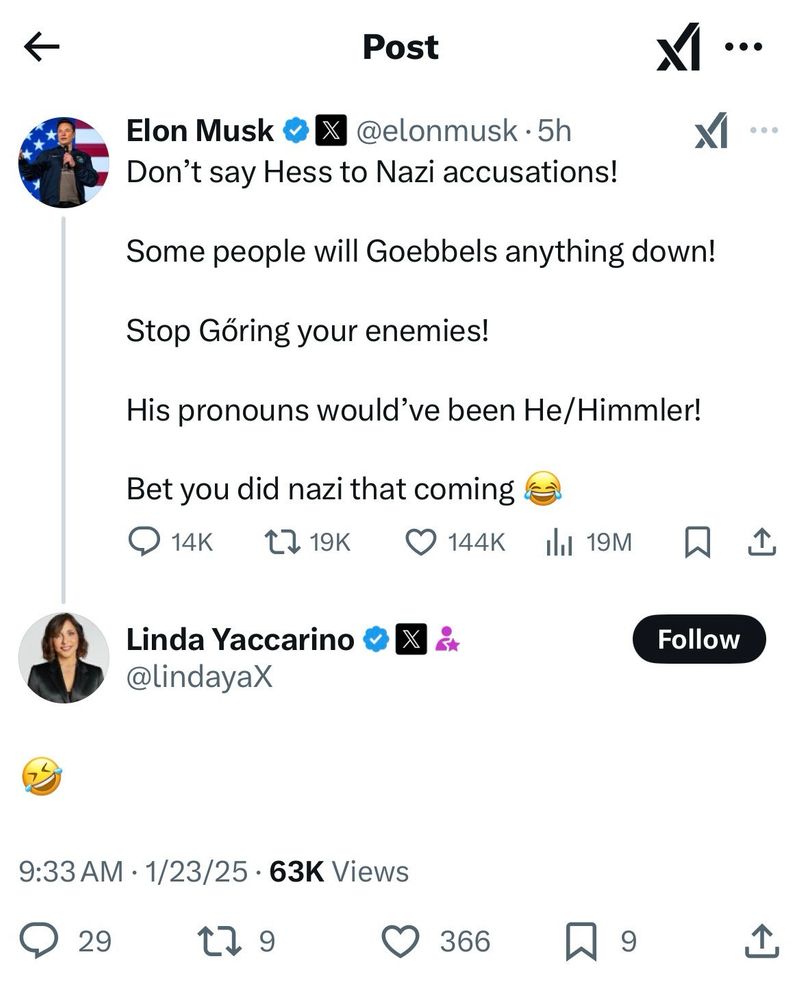Open Linda Yaccarino's profile picture
801x1000 pixels.
click(x=64, y=657)
